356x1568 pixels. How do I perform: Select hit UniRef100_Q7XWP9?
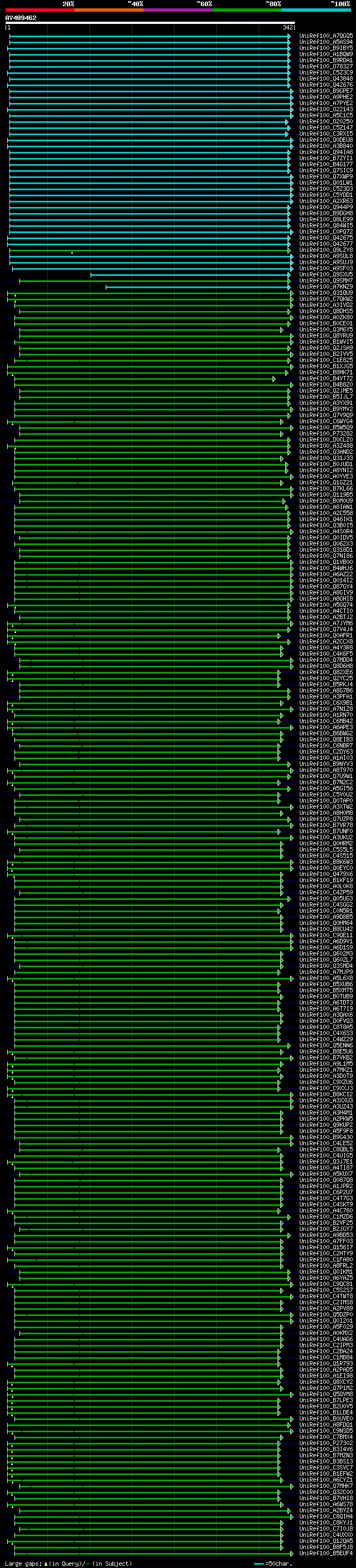point(325,176)
